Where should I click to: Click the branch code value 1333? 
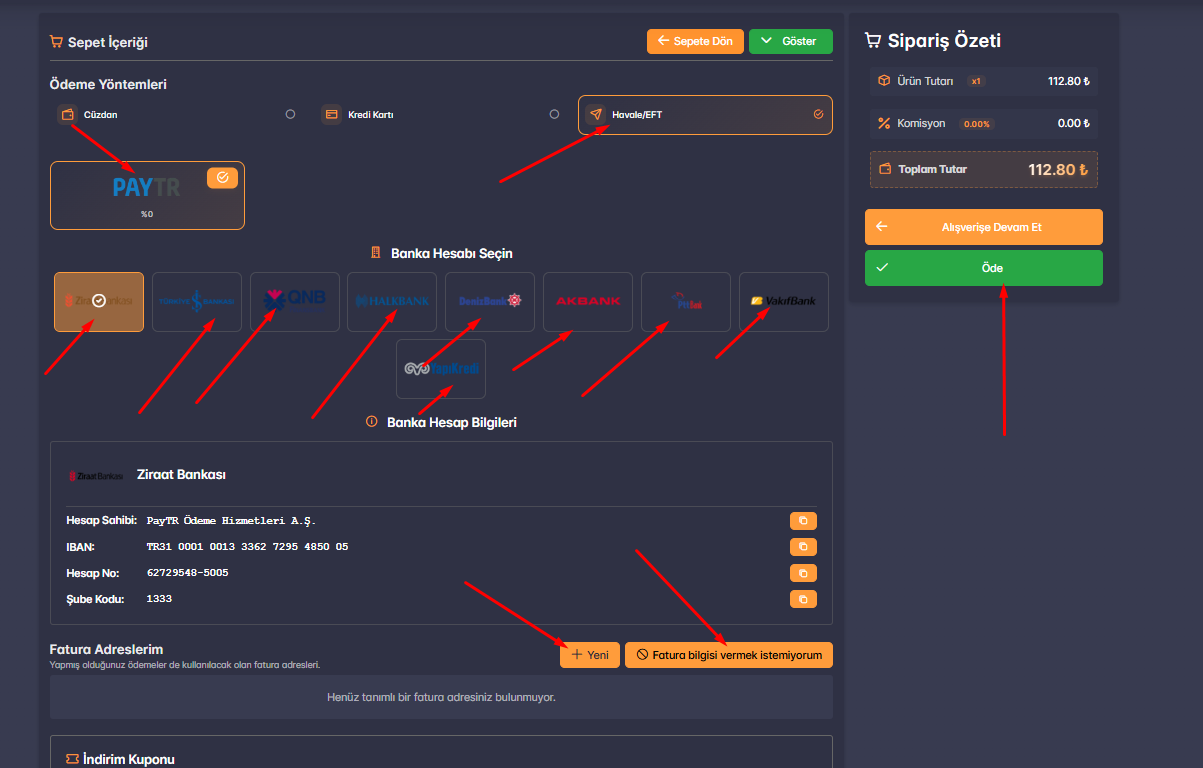coord(159,599)
